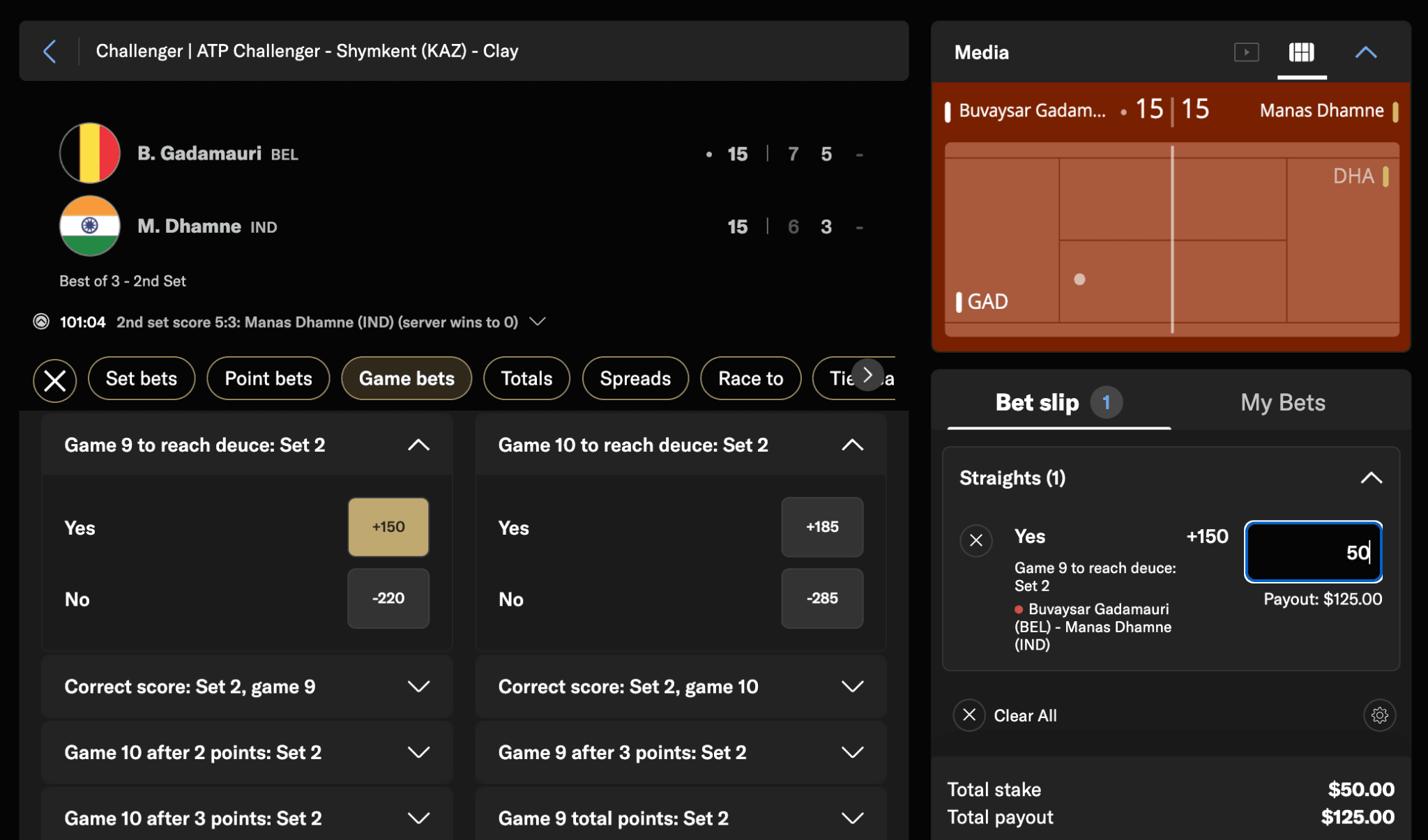Click Manas Dhamne name in scoreboard

tap(1321, 110)
